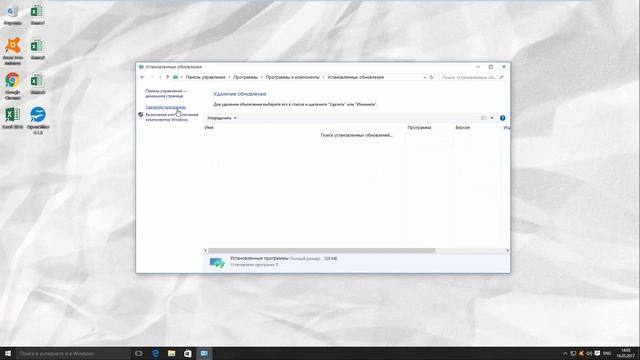Sort by the Программа column header
The width and height of the screenshot is (640, 360).
(x=419, y=127)
